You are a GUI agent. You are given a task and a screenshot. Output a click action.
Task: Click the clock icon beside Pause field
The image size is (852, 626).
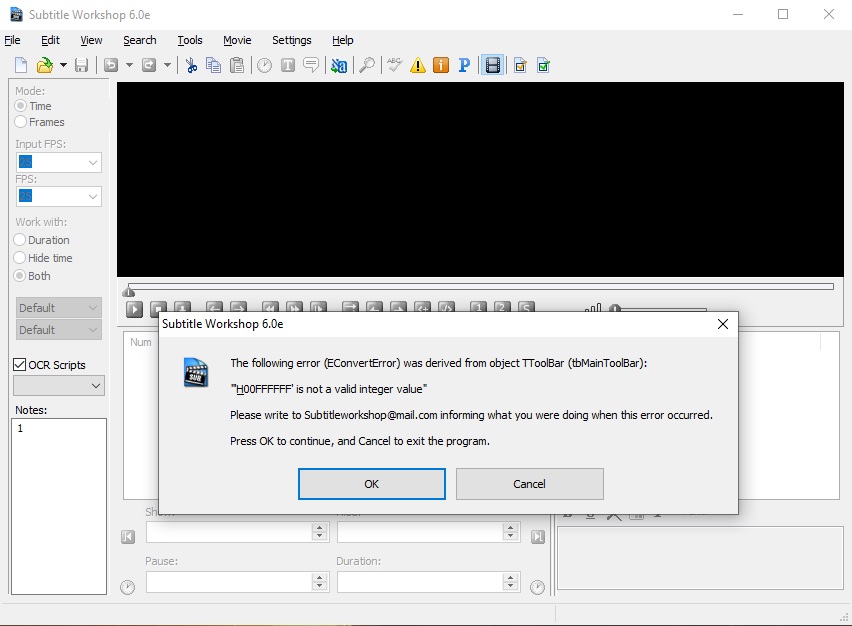pos(127,587)
